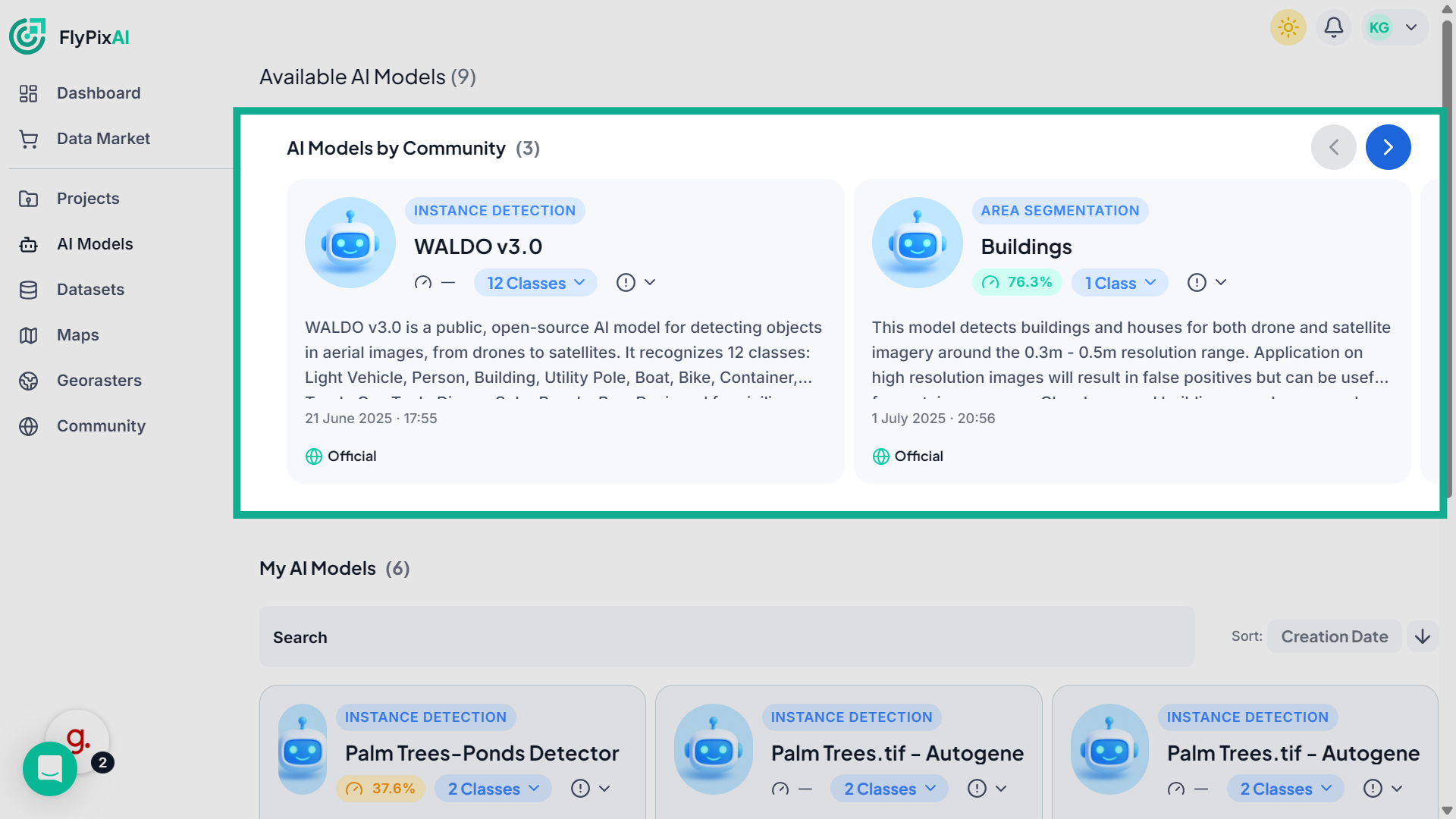Image resolution: width=1456 pixels, height=819 pixels.
Task: Click Buildings Official globe icon
Action: 881,457
